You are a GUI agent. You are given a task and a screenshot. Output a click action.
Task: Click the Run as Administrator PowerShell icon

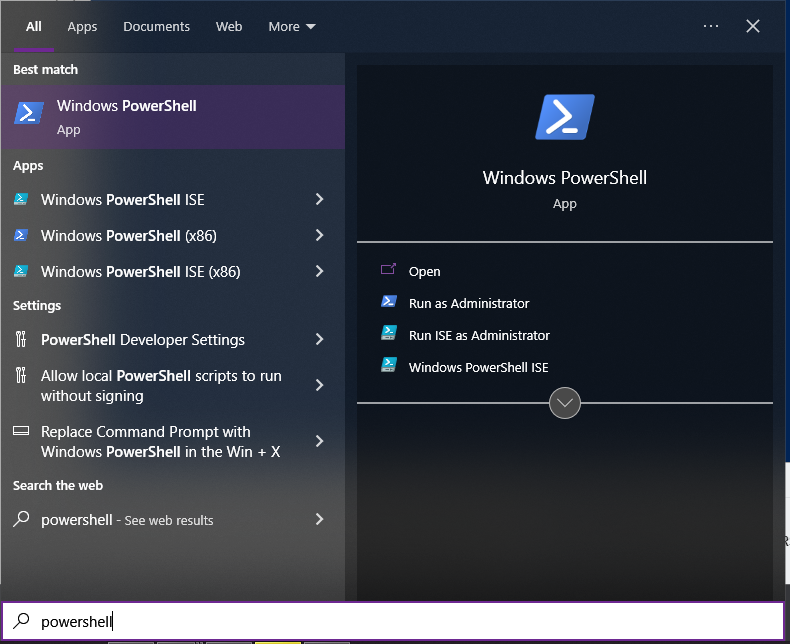pos(388,302)
